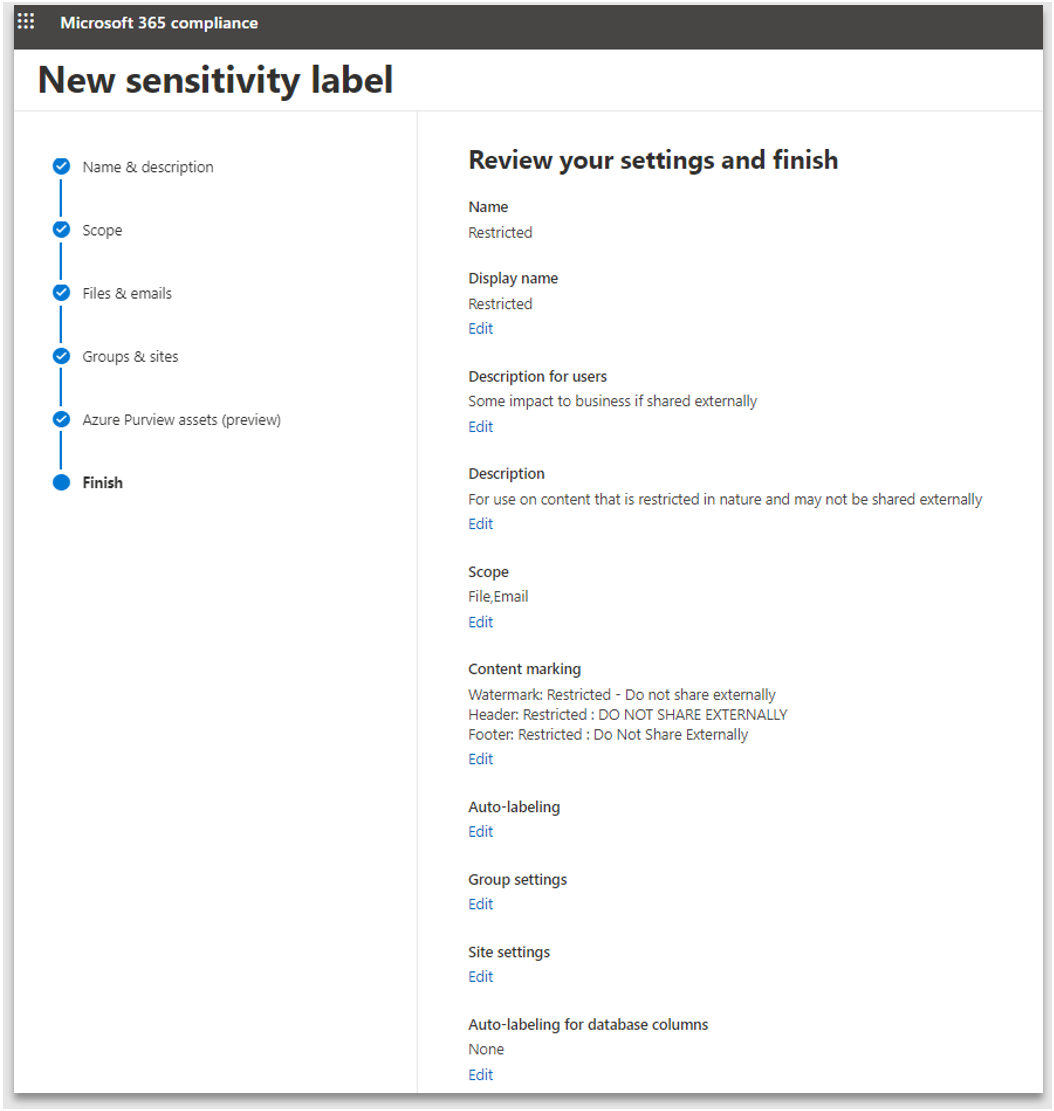Edit the Content marking settings
Screen dimensions: 1054x1111
pyautogui.click(x=480, y=758)
